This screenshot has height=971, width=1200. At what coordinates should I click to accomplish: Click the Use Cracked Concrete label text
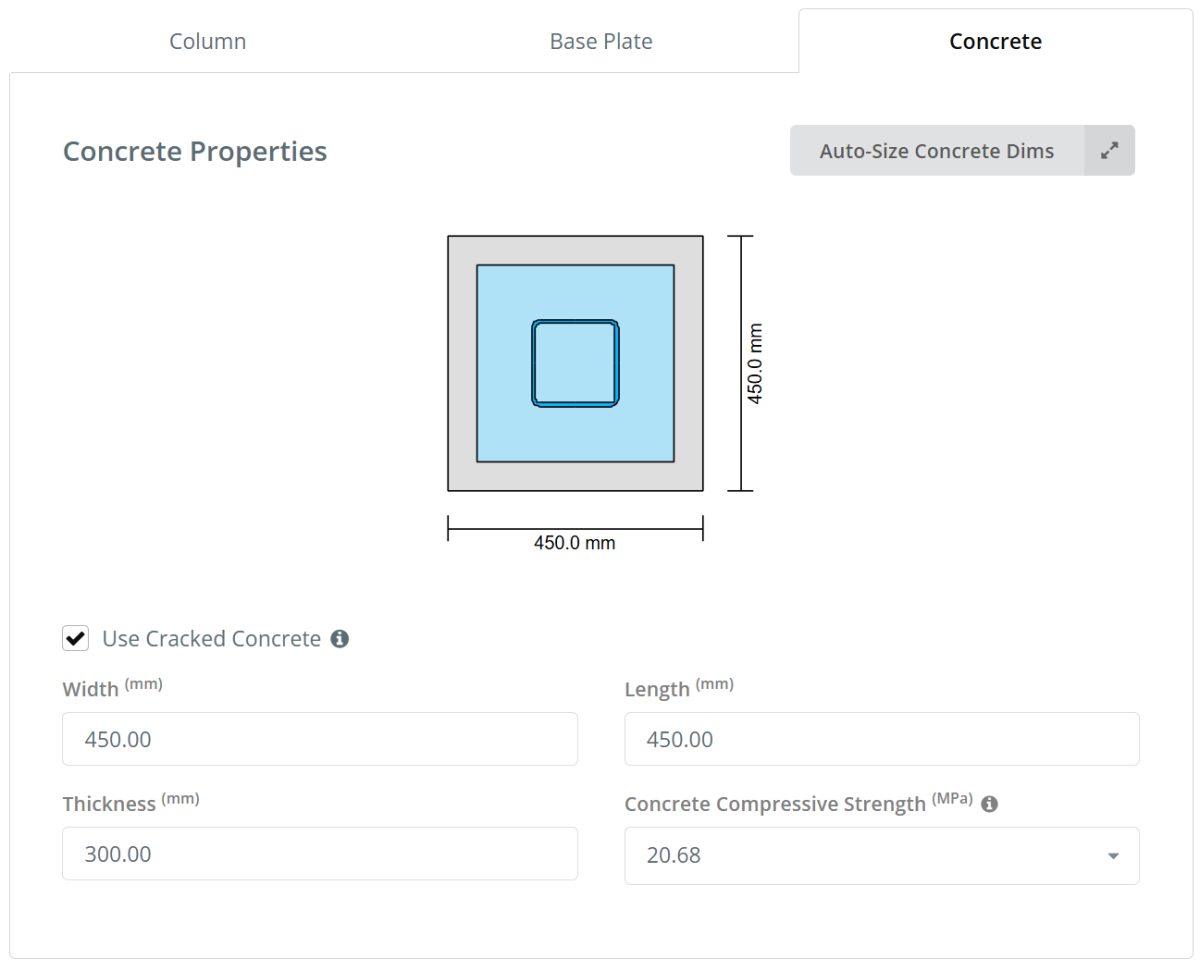pyautogui.click(x=211, y=639)
